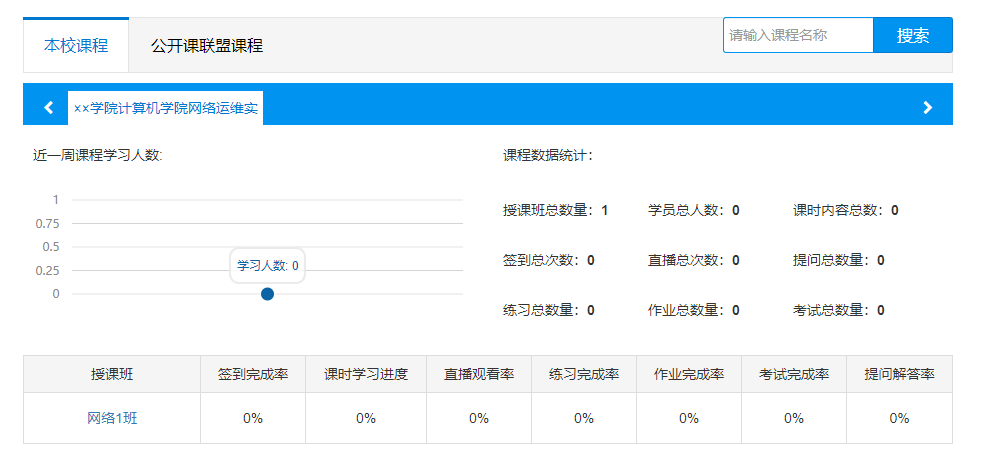This screenshot has height=474, width=990.
Task: Click the 搜索 button
Action: 912,35
